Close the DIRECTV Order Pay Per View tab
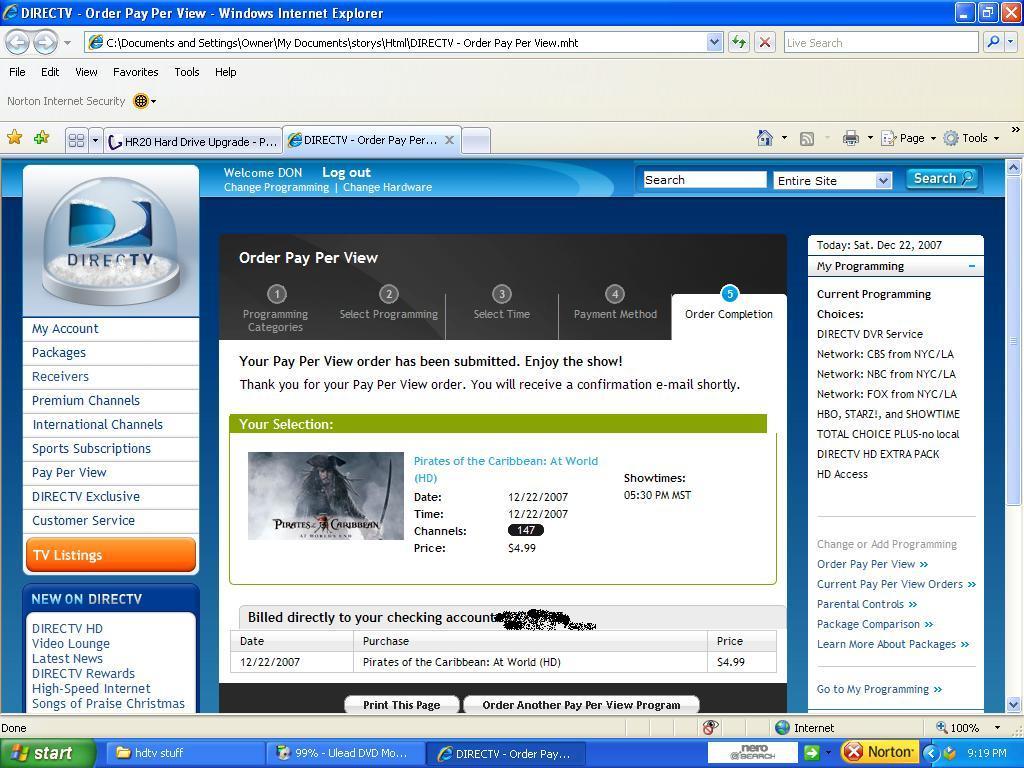Viewport: 1024px width, 768px height. 449,140
